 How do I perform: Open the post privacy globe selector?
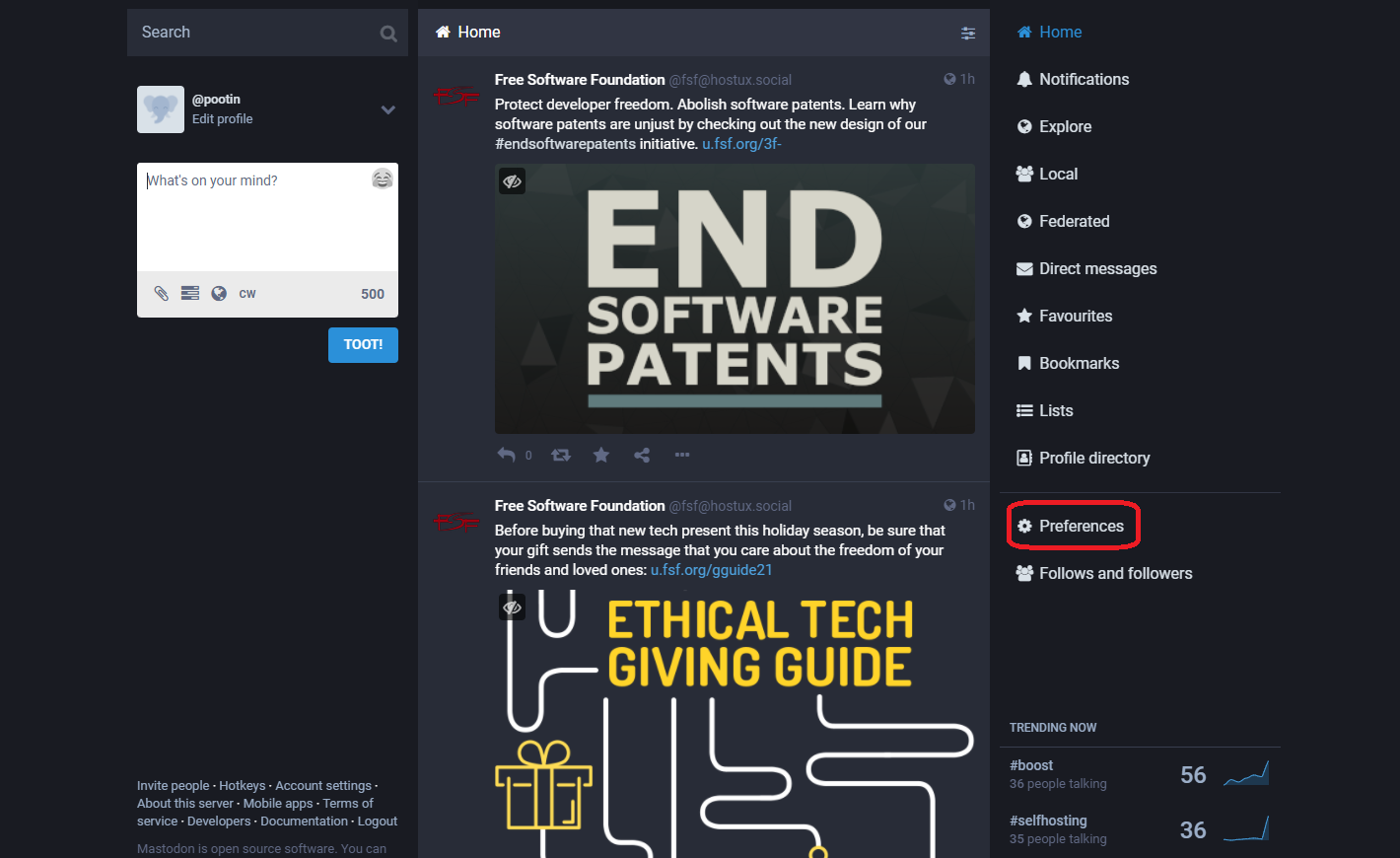click(x=219, y=293)
